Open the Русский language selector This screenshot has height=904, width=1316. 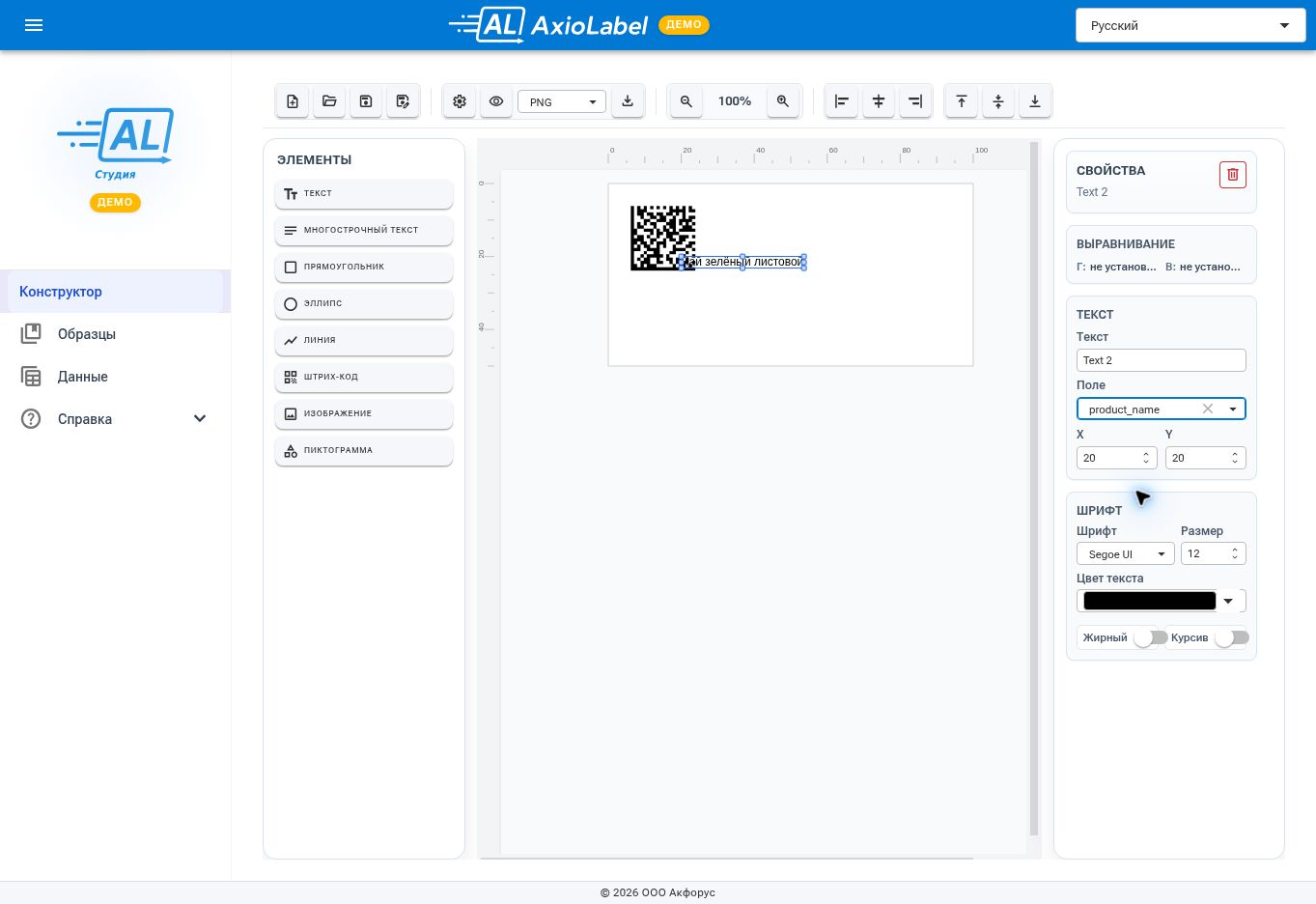[1190, 25]
